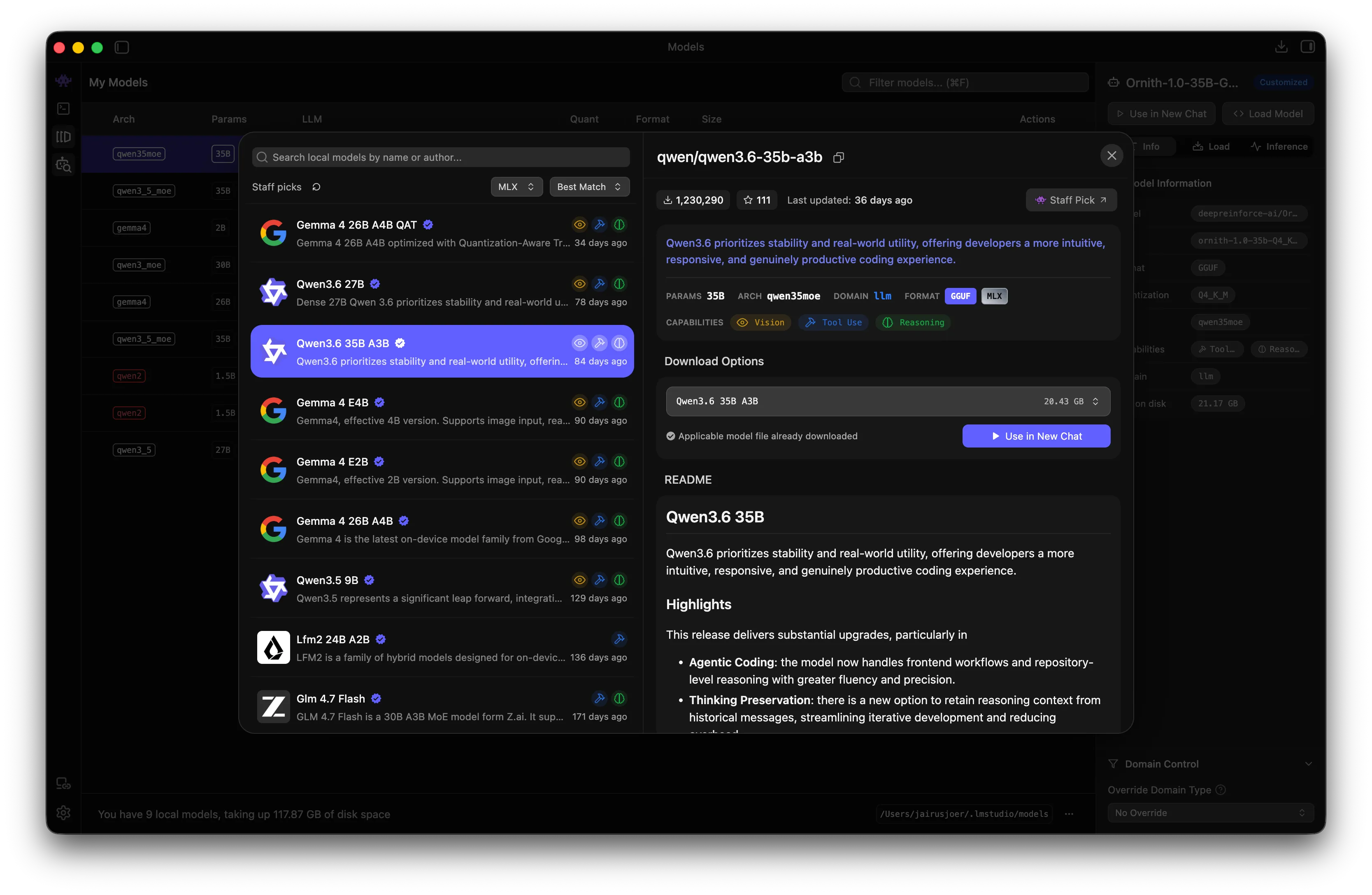Click the Vision capability tag

click(x=761, y=323)
